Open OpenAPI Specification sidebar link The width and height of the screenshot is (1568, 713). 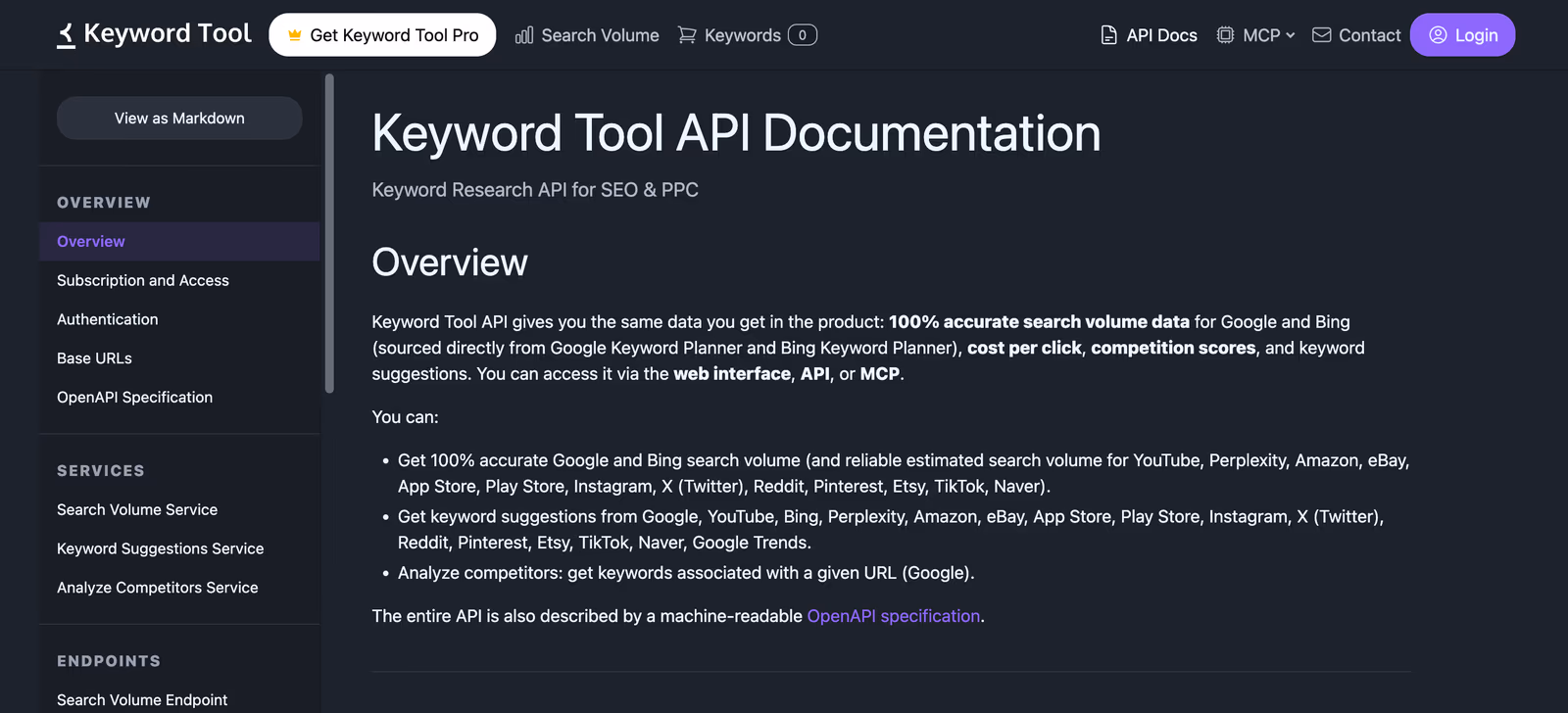pyautogui.click(x=135, y=397)
